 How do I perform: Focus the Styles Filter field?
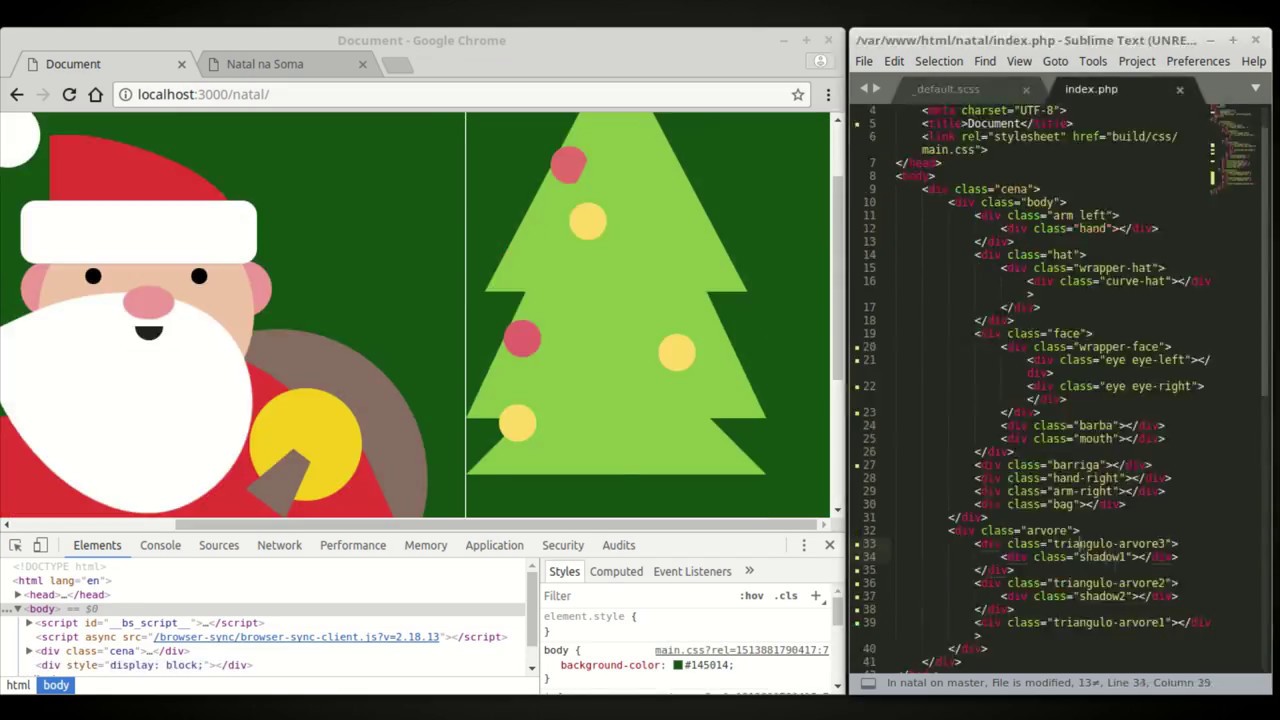(x=636, y=595)
